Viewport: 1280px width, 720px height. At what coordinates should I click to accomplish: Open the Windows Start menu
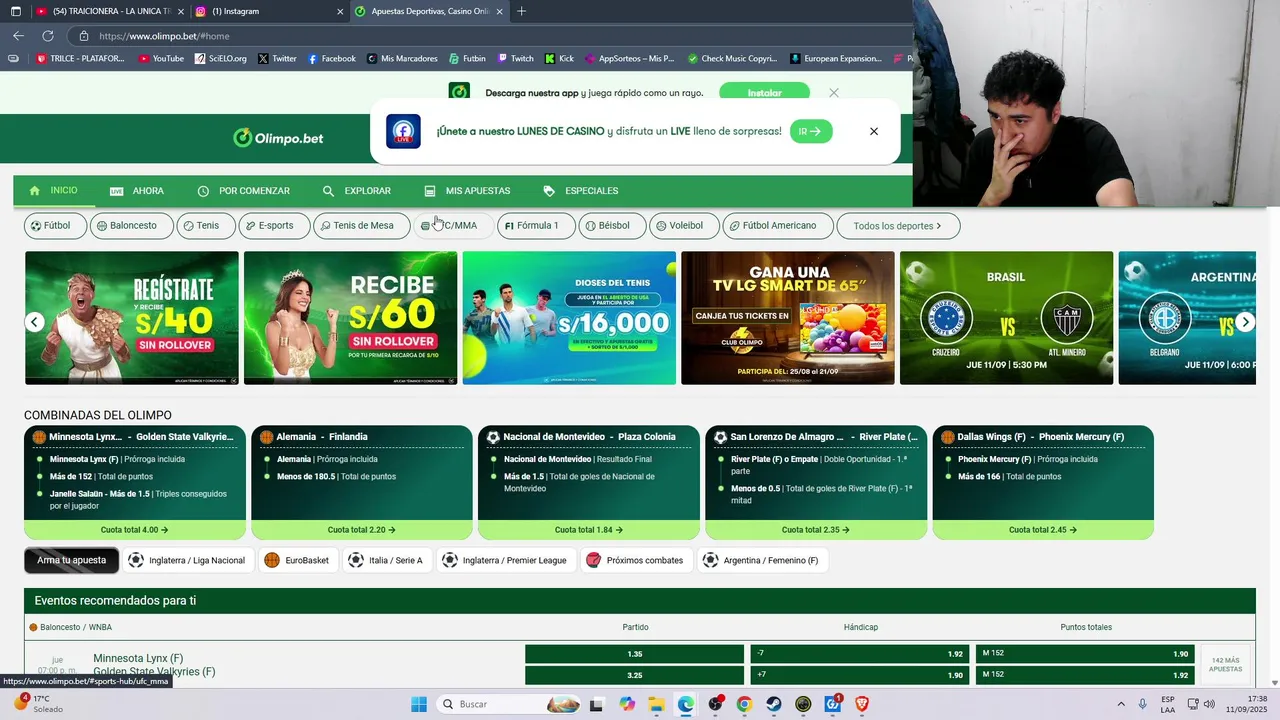pos(419,704)
